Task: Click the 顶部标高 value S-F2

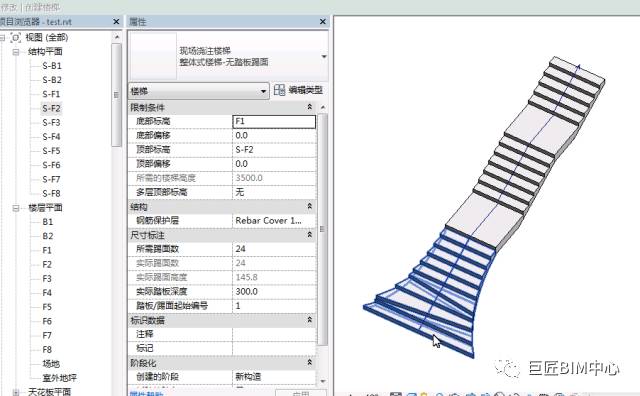Action: tap(274, 150)
